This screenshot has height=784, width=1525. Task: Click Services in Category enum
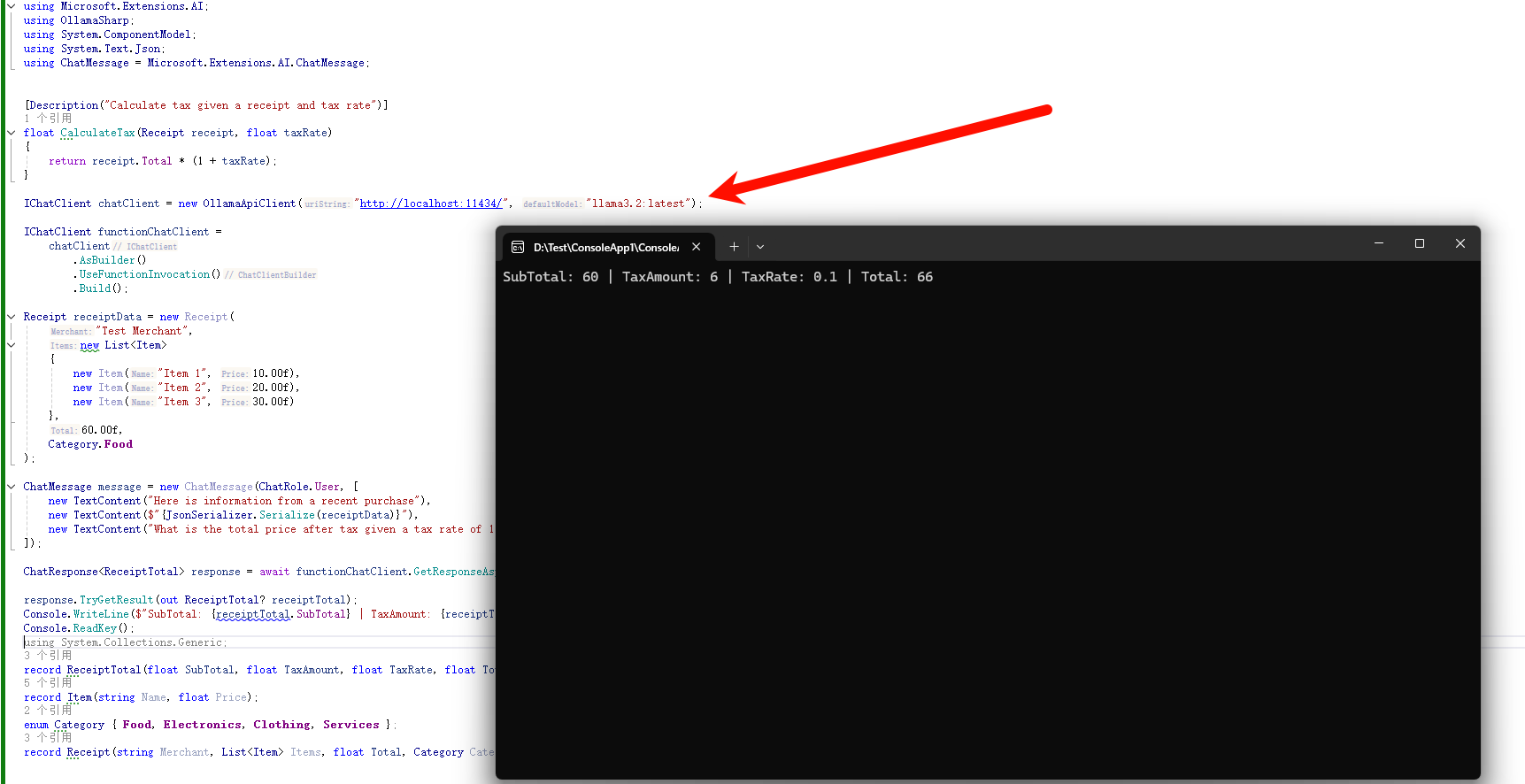[x=350, y=725]
